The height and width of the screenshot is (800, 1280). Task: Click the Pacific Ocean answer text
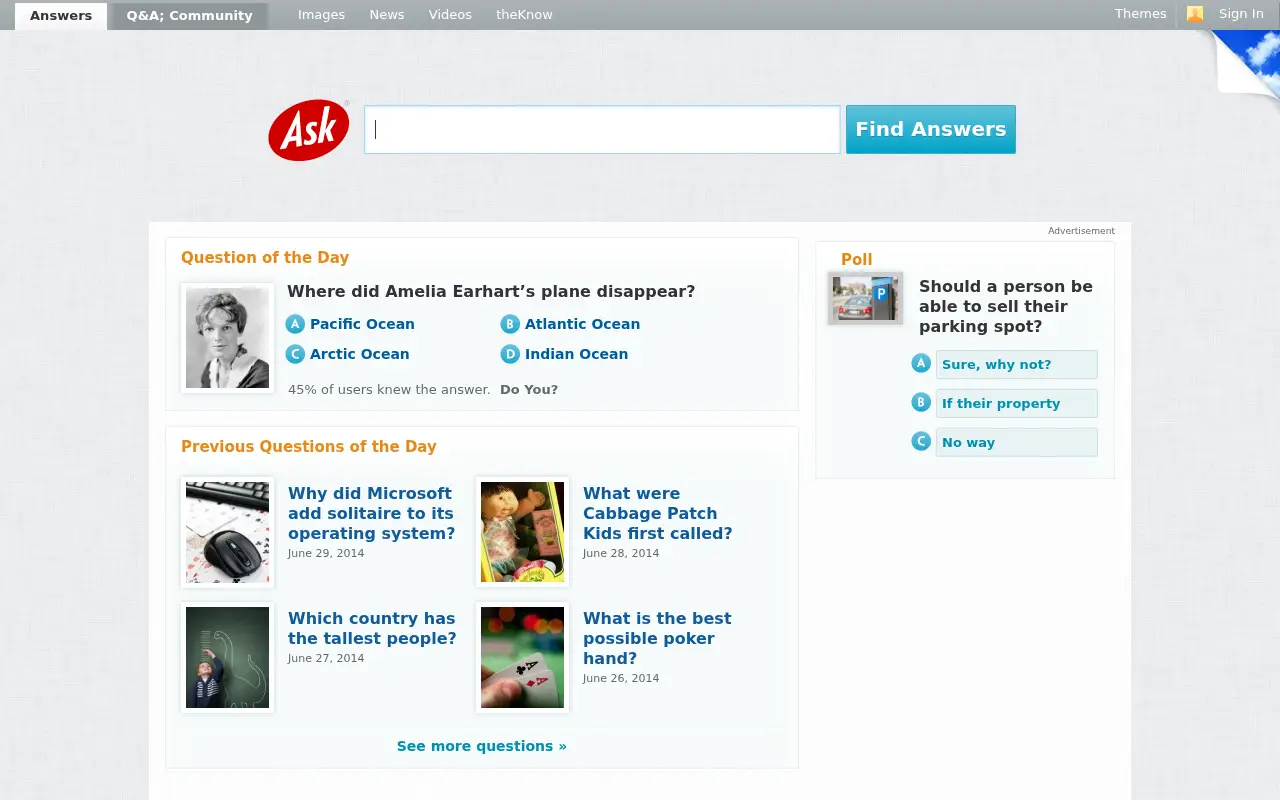point(362,324)
